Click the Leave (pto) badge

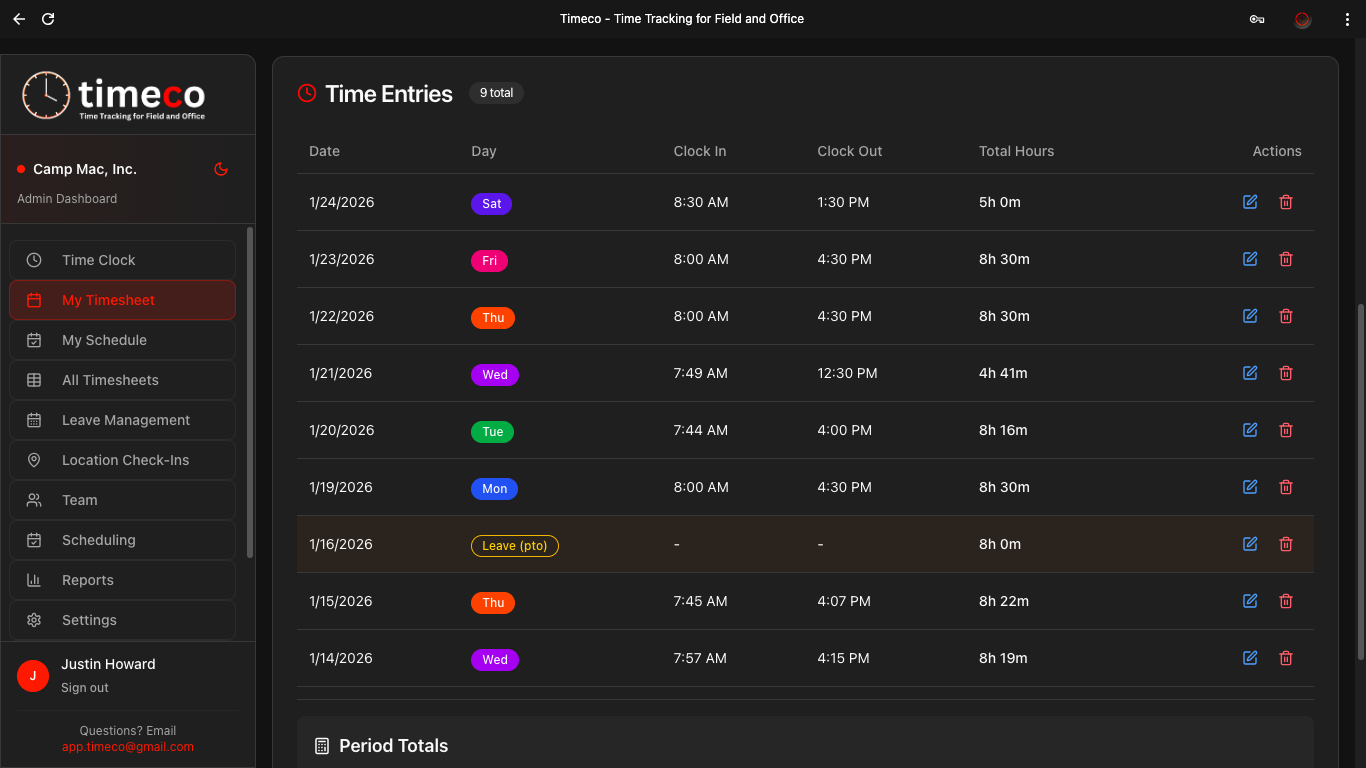point(515,545)
